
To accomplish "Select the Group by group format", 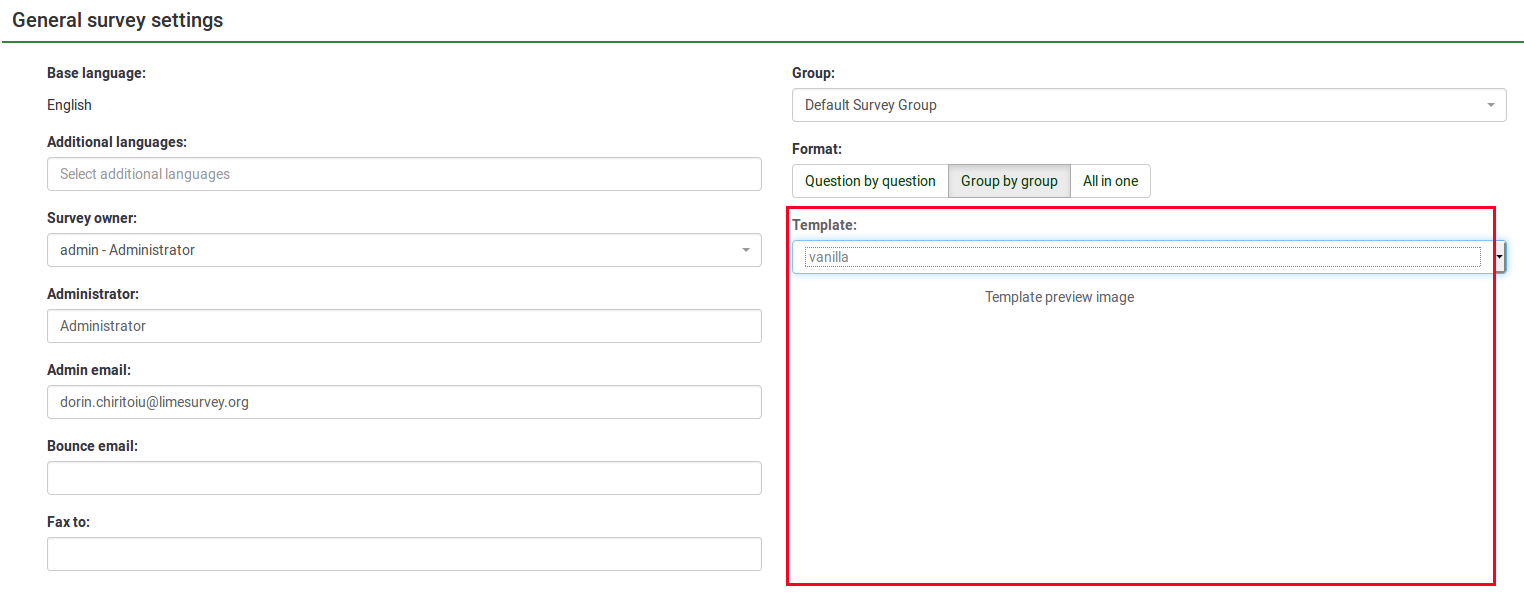I will point(1009,181).
